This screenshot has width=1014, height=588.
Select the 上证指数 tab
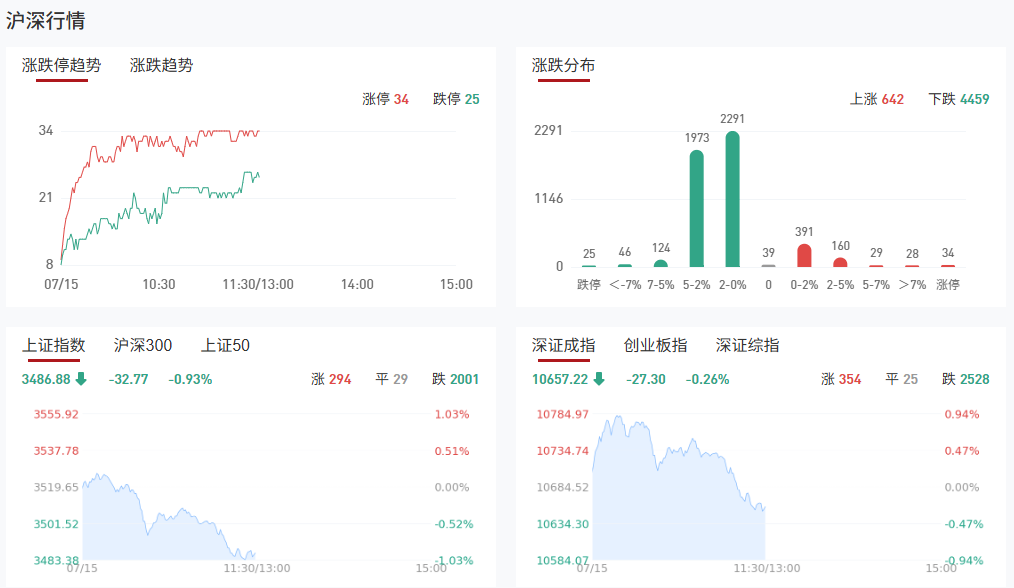click(54, 346)
